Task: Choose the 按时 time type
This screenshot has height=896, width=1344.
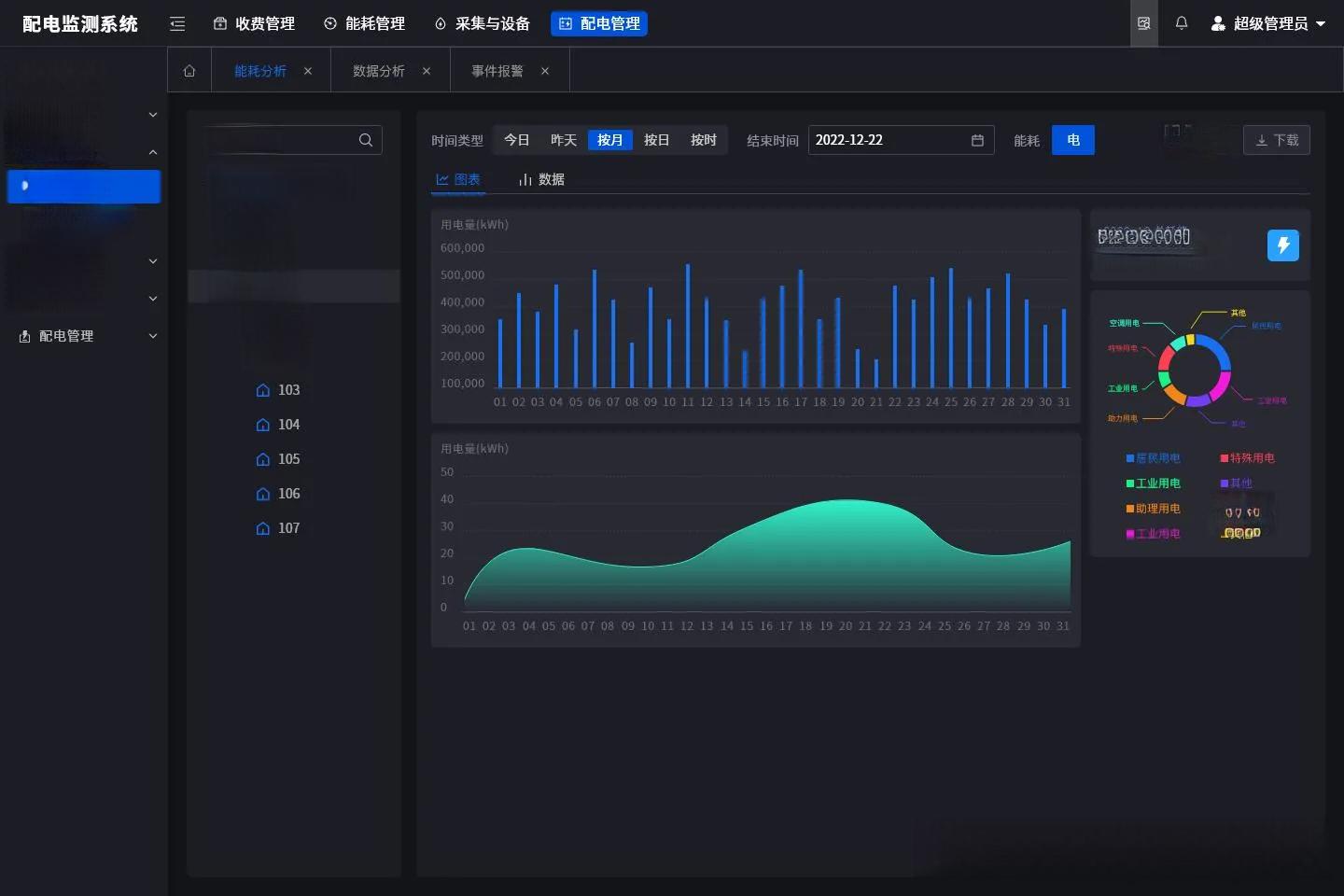Action: point(703,140)
